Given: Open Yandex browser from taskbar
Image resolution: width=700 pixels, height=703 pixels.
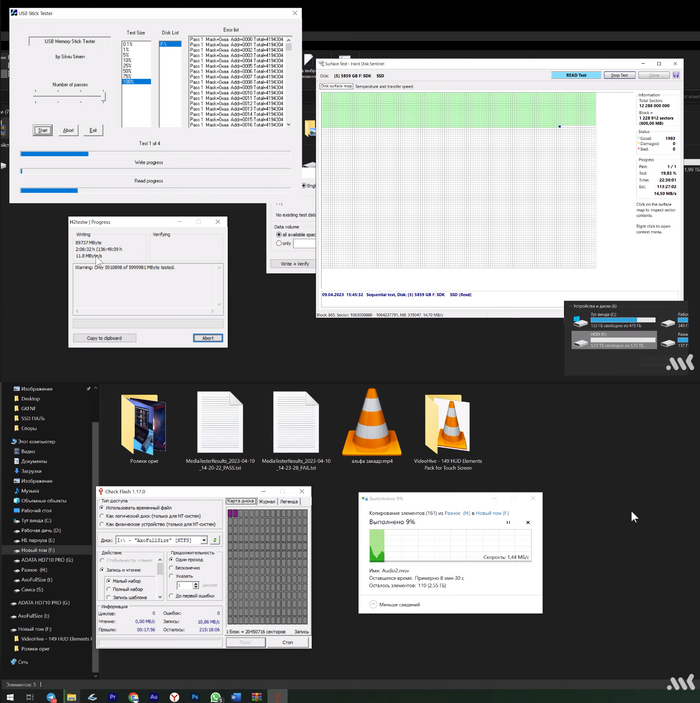Looking at the screenshot, I should tap(172, 694).
